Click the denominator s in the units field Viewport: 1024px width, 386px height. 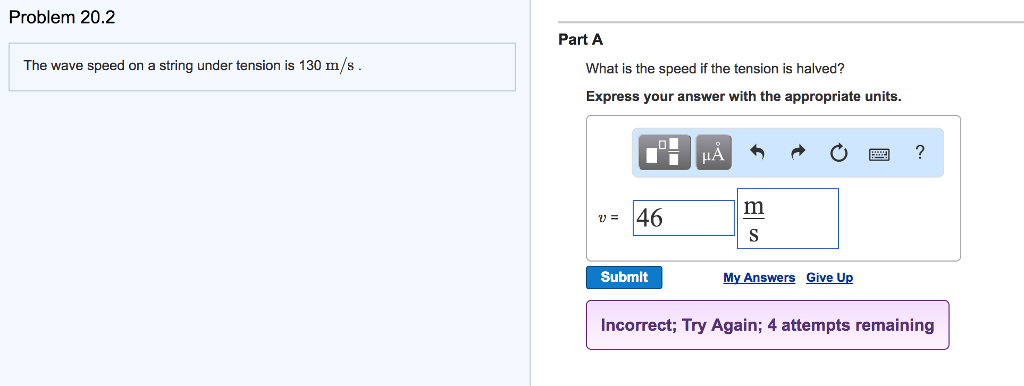tap(754, 234)
